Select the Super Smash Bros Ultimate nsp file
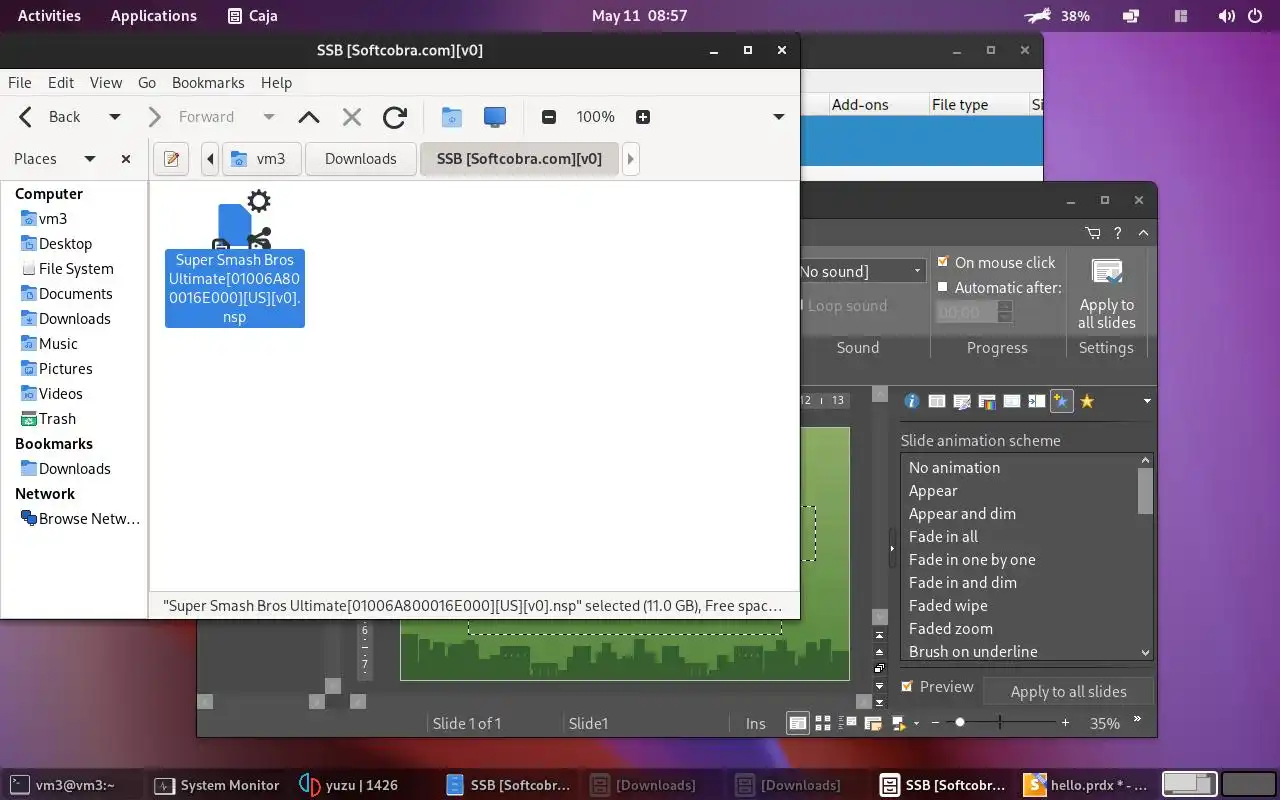 pos(235,257)
